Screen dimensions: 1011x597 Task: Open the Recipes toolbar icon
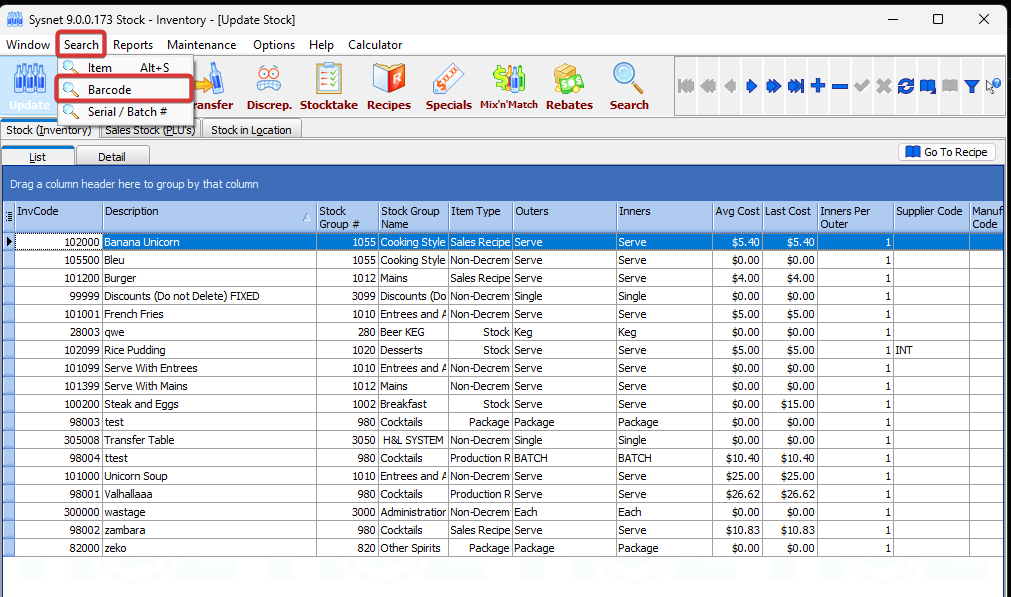(x=389, y=87)
